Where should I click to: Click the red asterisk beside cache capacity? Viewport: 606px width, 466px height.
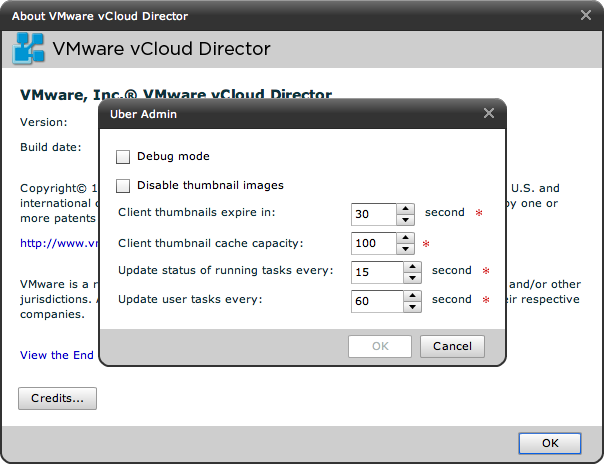[426, 243]
